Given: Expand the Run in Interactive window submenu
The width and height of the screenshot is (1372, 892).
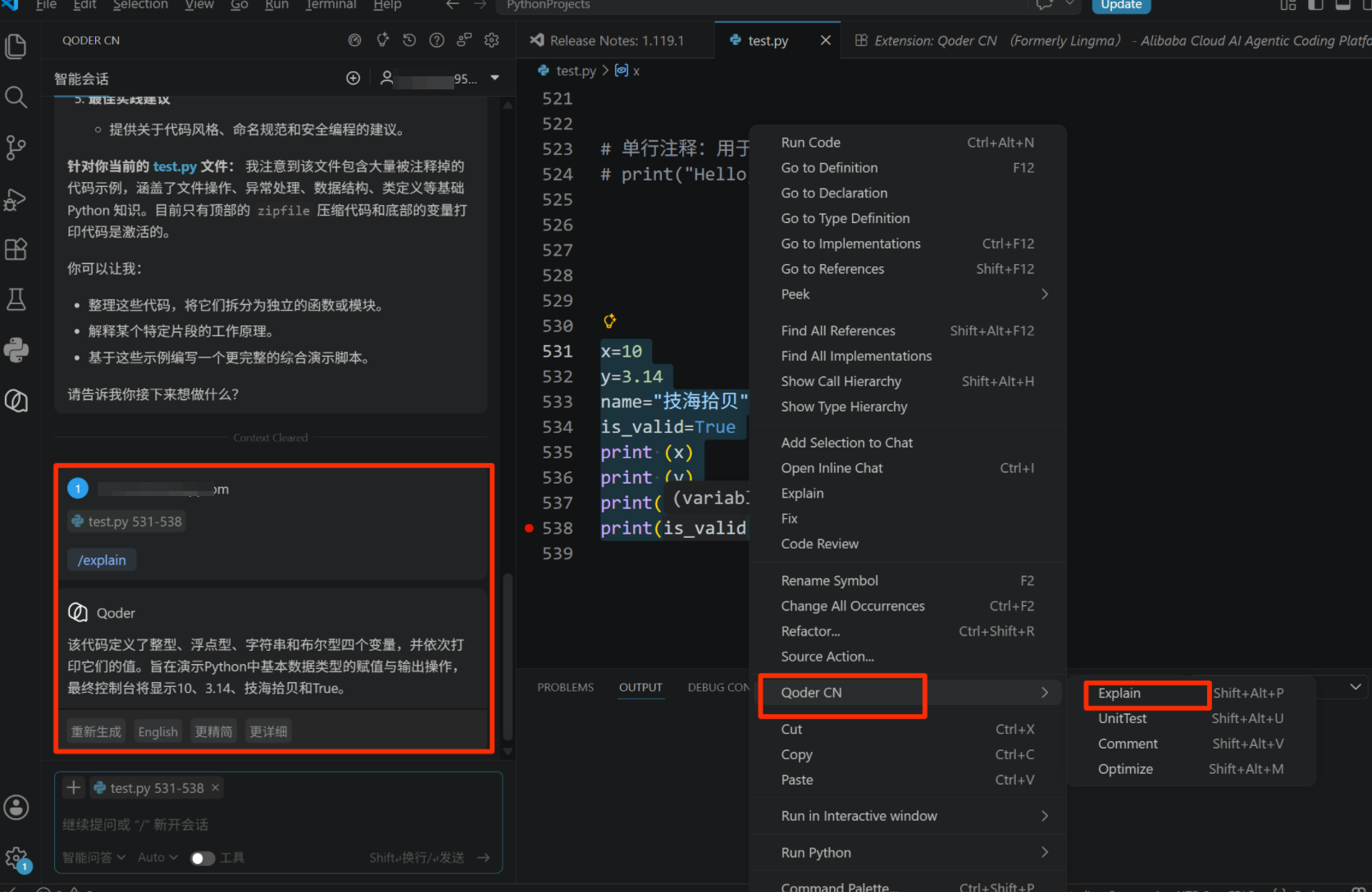Looking at the screenshot, I should click(x=1045, y=816).
